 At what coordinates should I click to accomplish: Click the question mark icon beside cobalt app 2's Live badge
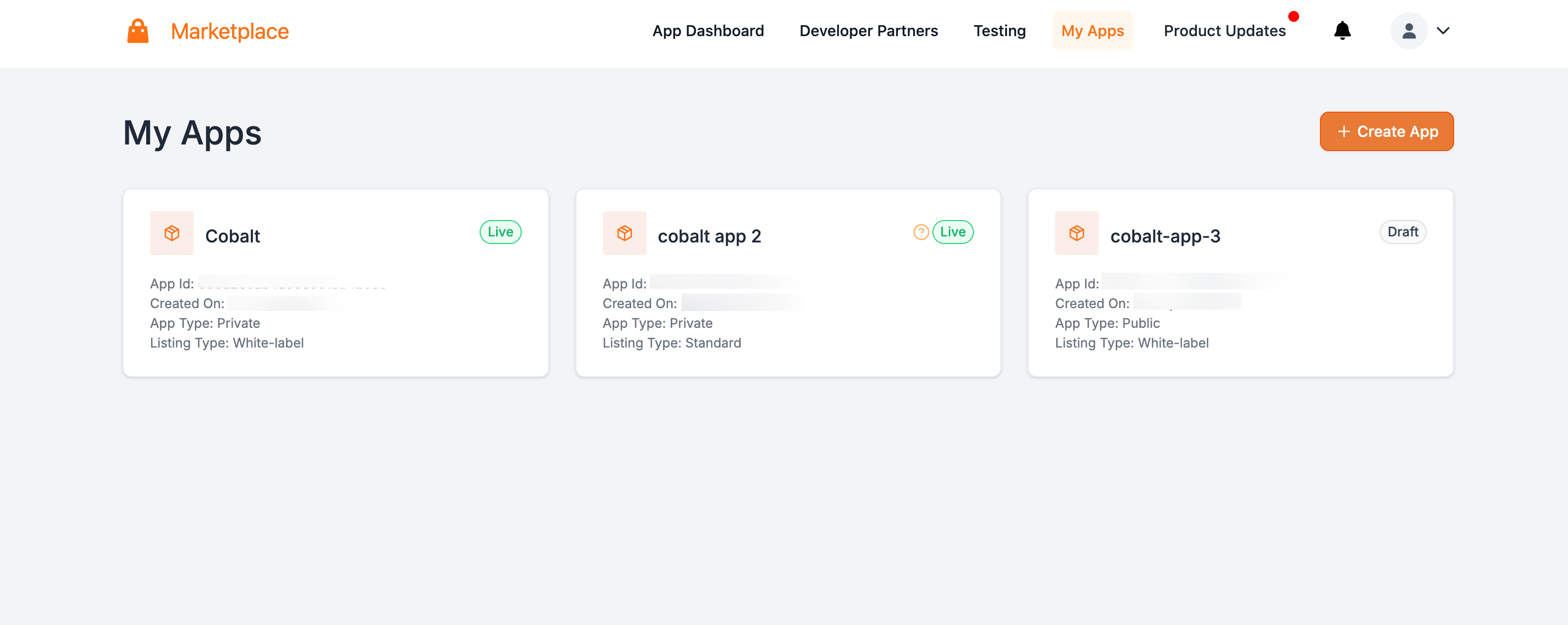(920, 232)
